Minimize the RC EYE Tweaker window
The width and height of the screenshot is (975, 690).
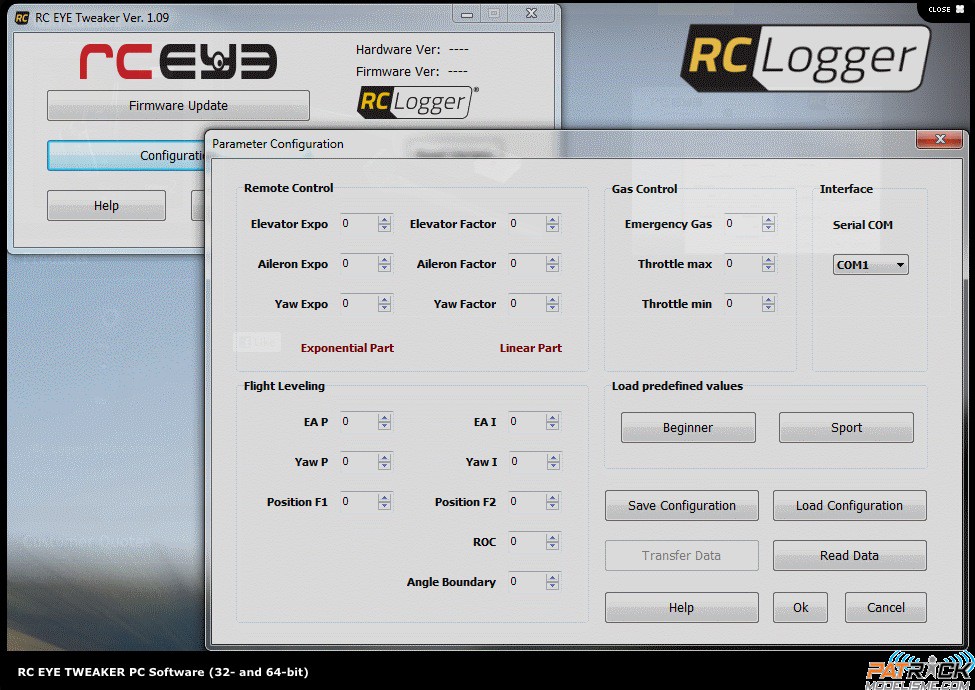pos(467,14)
